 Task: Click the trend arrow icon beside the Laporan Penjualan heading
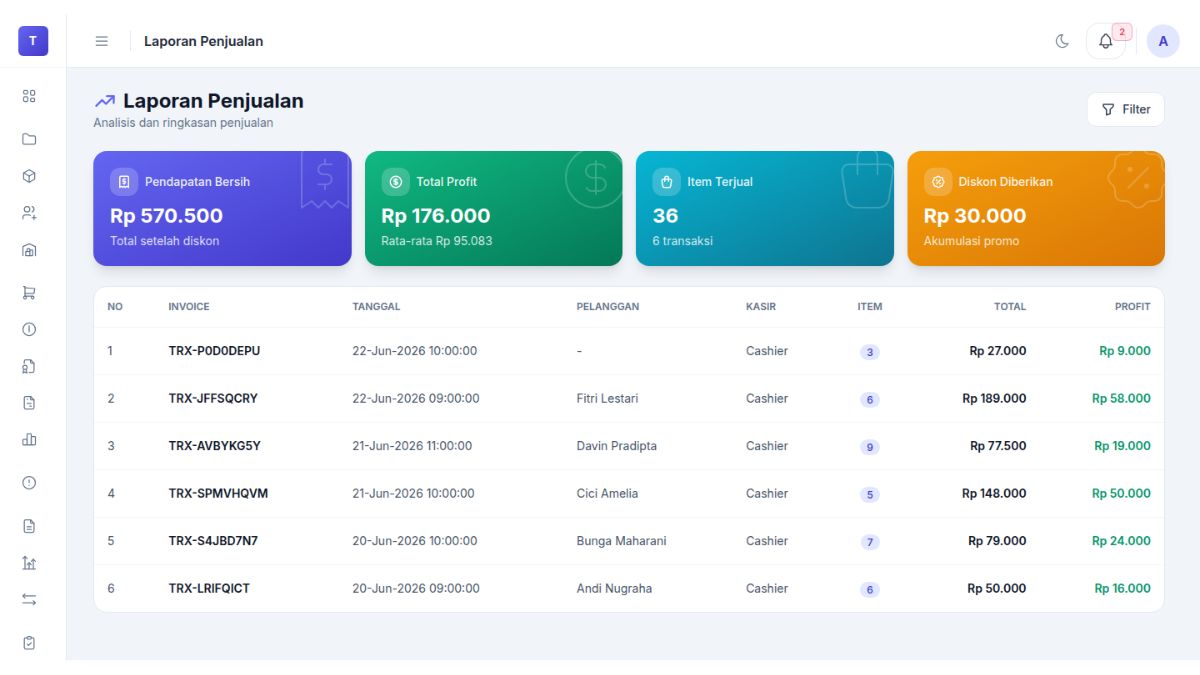tap(104, 101)
